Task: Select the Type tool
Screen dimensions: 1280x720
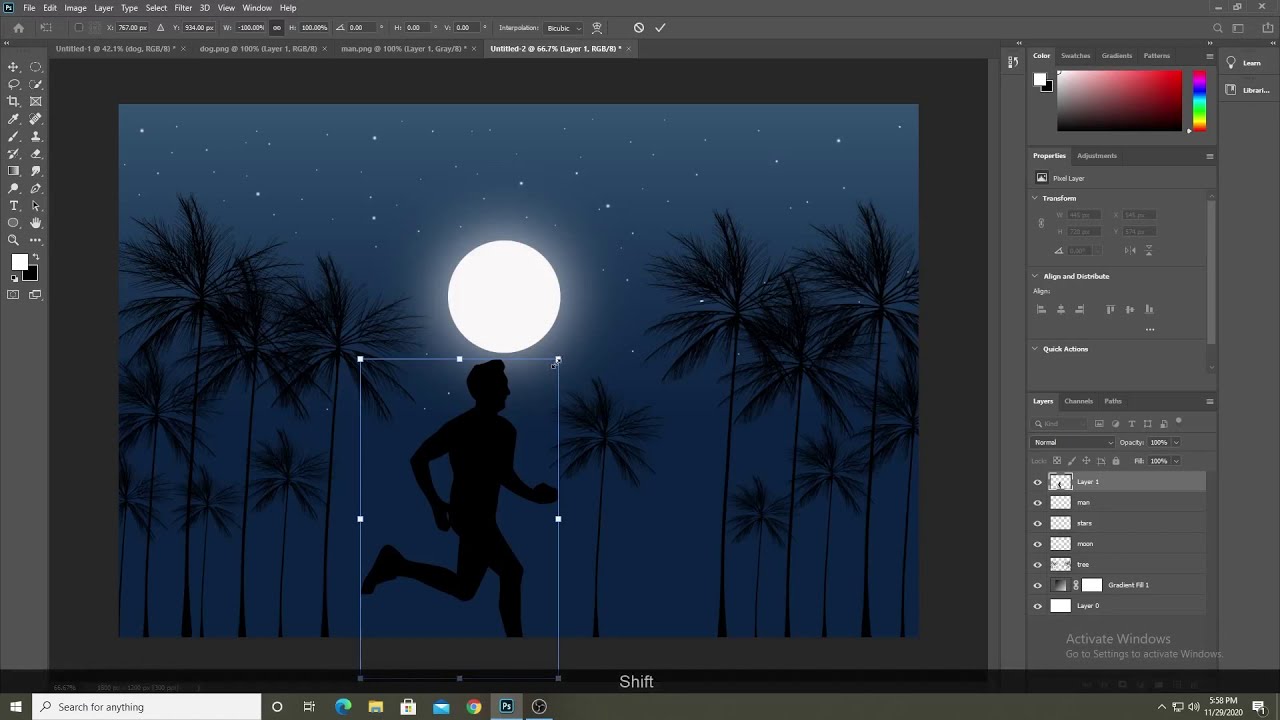Action: [x=14, y=206]
